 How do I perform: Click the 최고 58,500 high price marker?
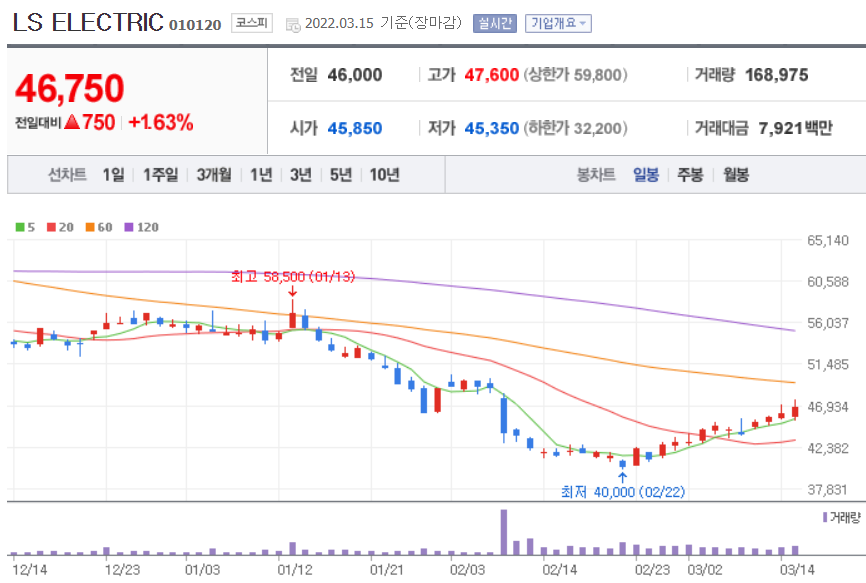pyautogui.click(x=293, y=277)
